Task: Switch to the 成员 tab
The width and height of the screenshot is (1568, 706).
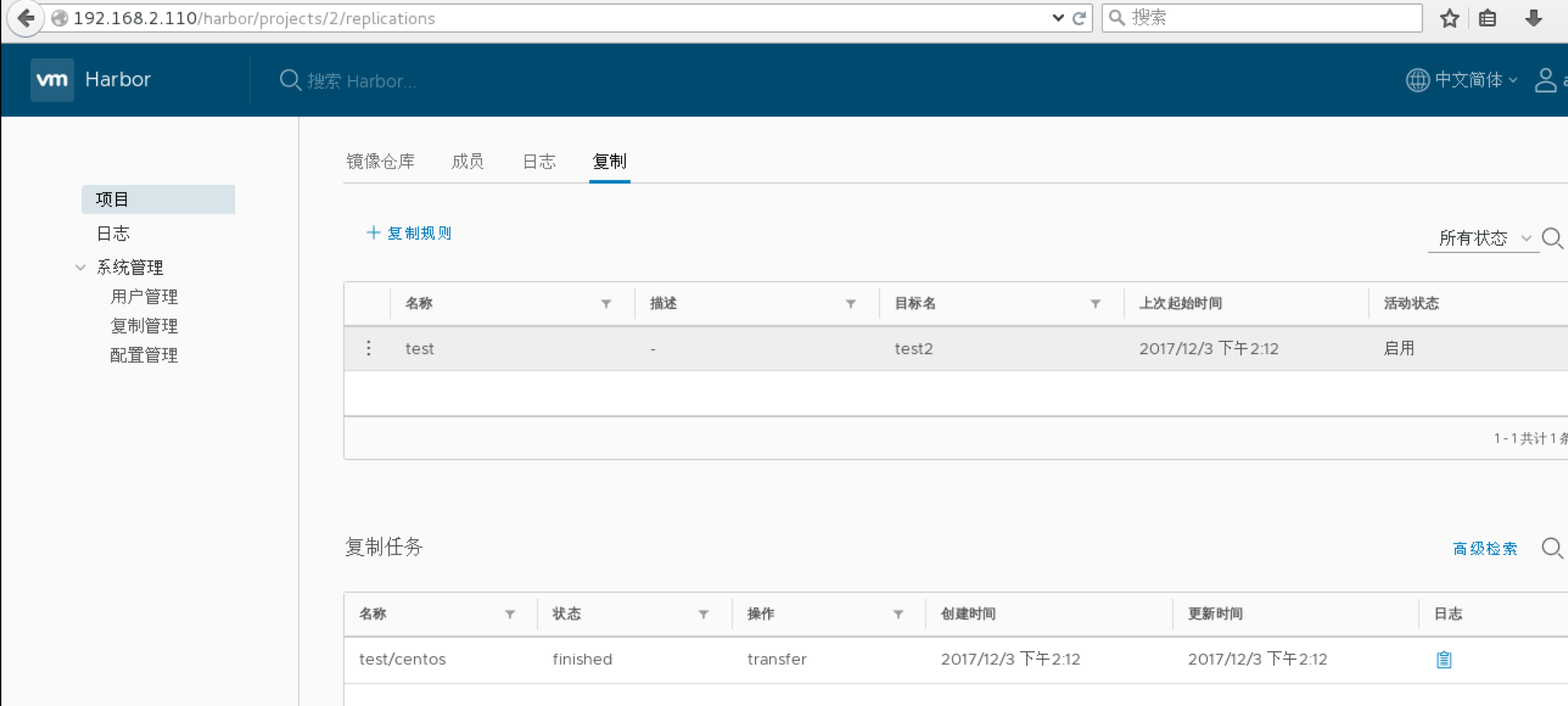Action: [467, 161]
